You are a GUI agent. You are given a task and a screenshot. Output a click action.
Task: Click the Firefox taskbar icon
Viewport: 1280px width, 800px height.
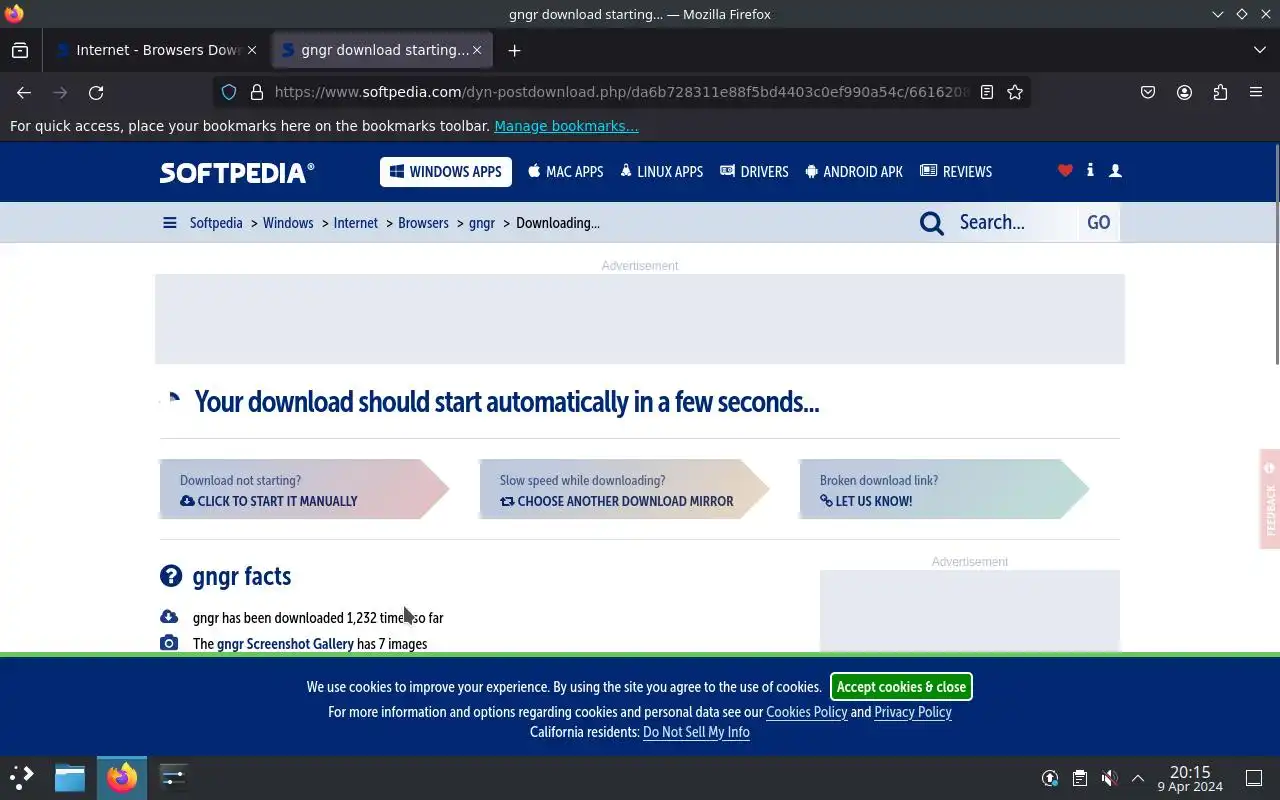tap(122, 777)
